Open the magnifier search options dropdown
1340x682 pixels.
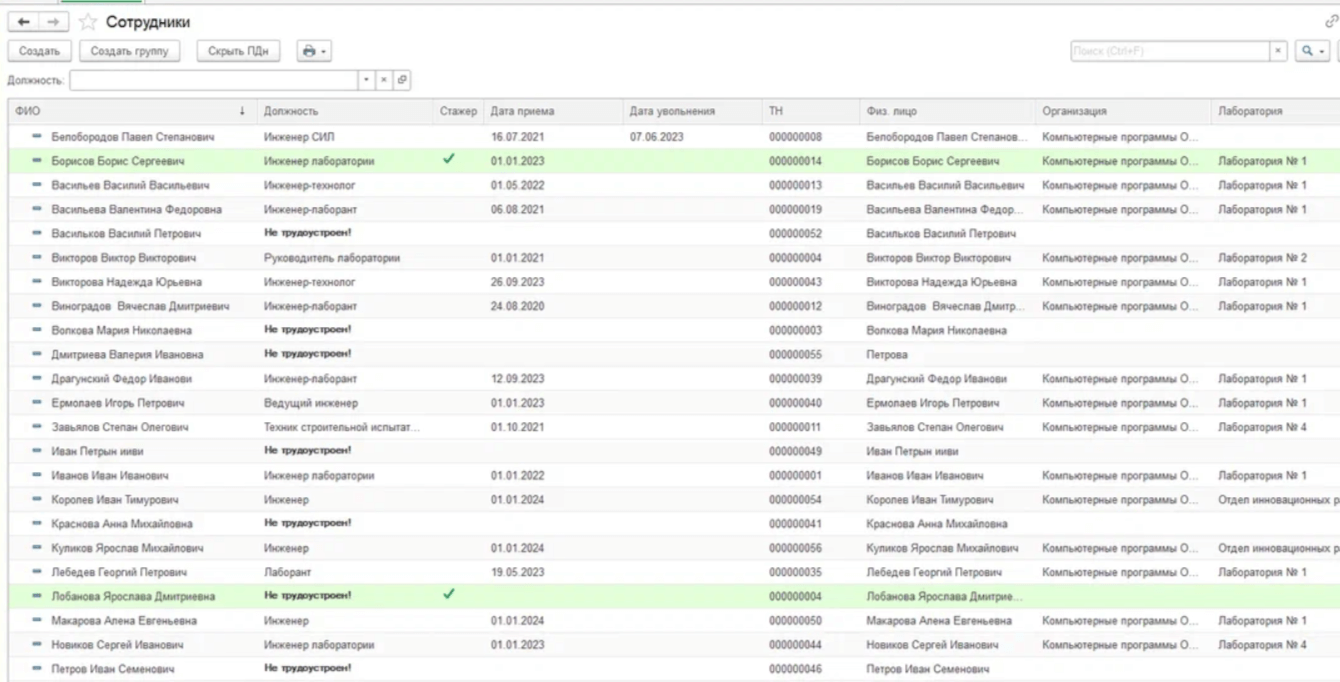click(x=1311, y=51)
